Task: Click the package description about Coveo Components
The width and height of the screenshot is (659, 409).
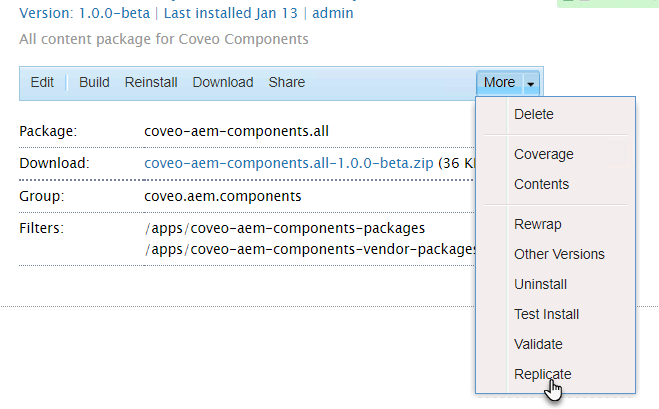Action: point(164,39)
